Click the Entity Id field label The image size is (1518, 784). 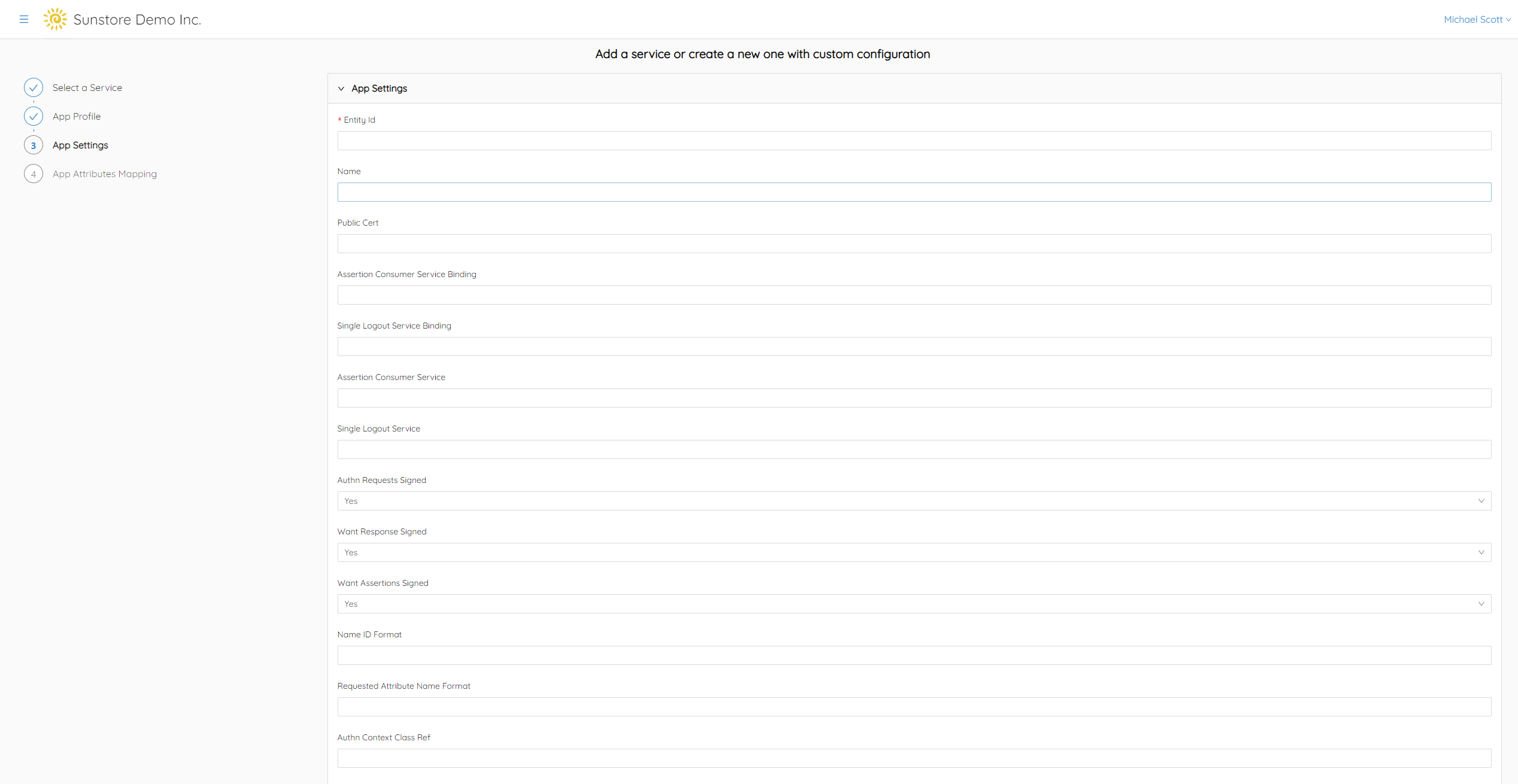tap(359, 120)
